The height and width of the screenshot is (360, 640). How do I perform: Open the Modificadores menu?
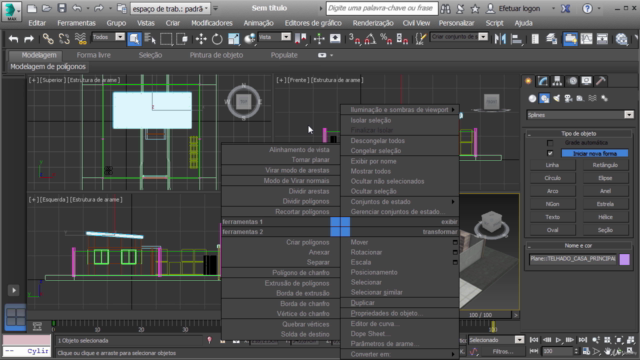pyautogui.click(x=212, y=23)
